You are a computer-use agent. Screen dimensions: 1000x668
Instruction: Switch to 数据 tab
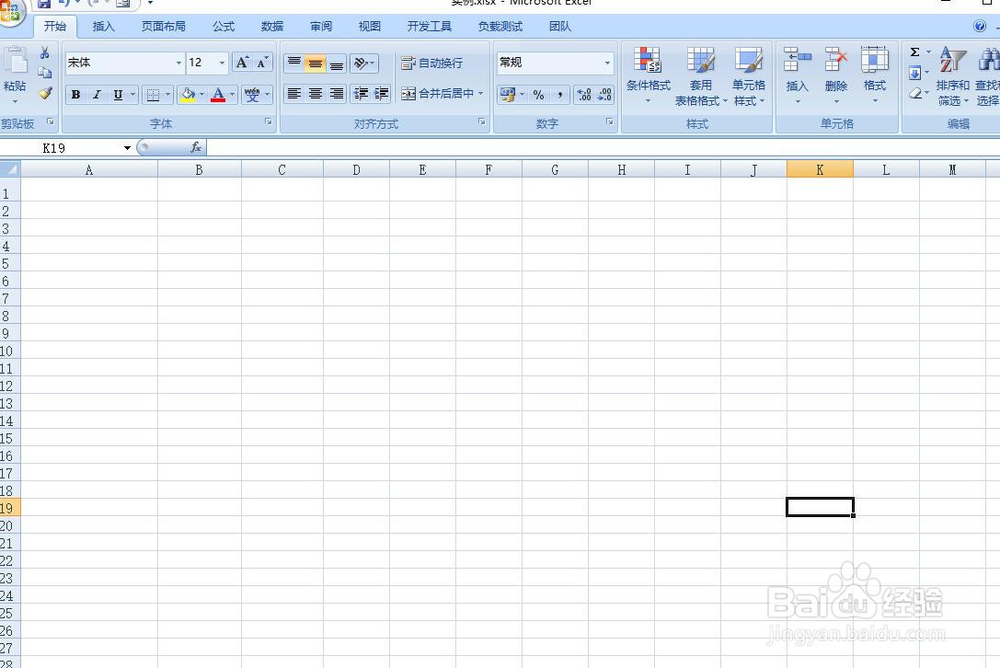click(x=272, y=26)
